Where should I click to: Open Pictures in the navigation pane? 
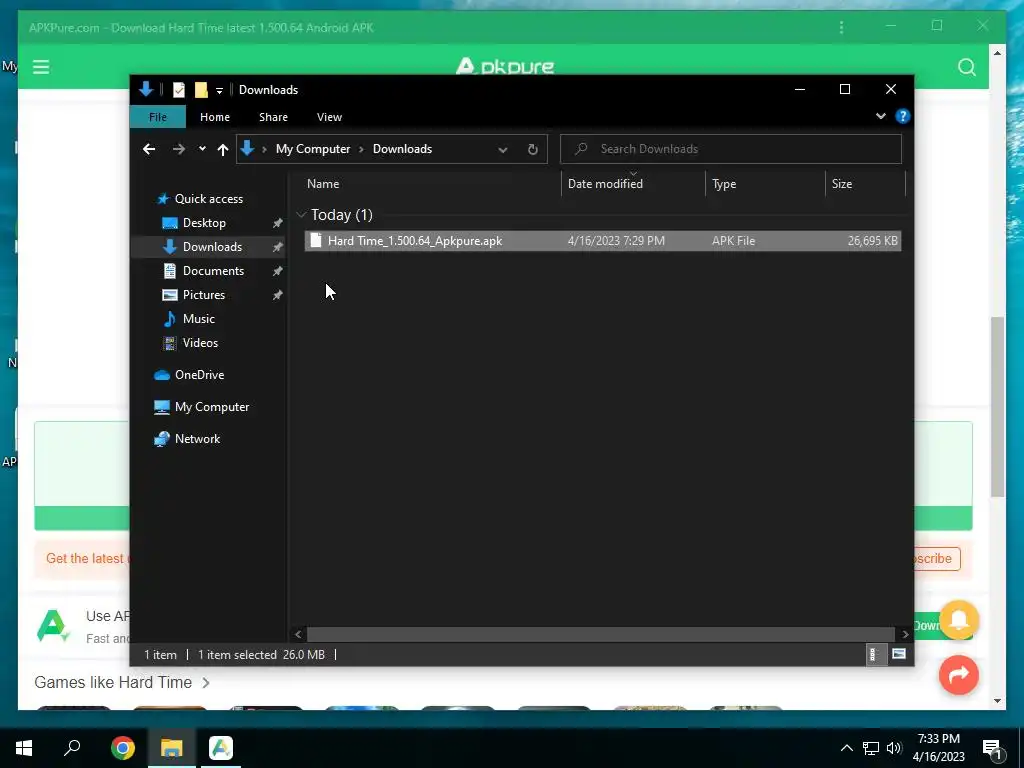pyautogui.click(x=203, y=295)
